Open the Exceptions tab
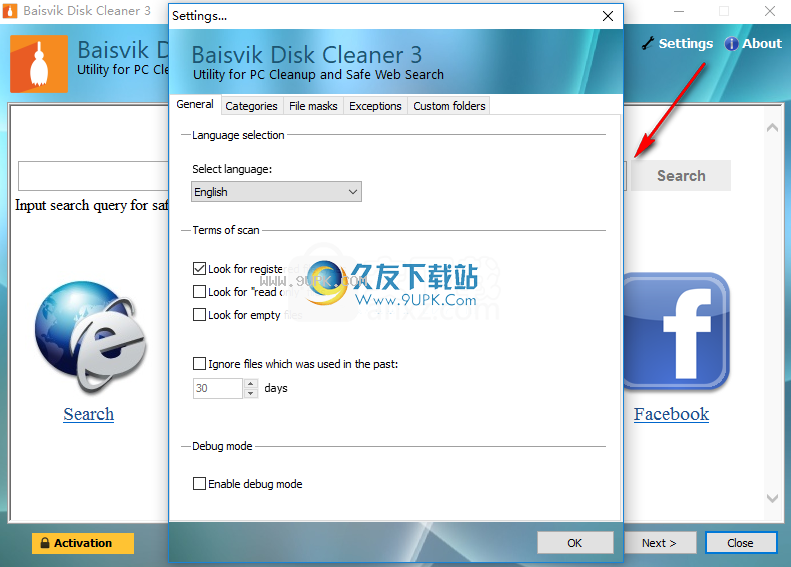 click(375, 106)
